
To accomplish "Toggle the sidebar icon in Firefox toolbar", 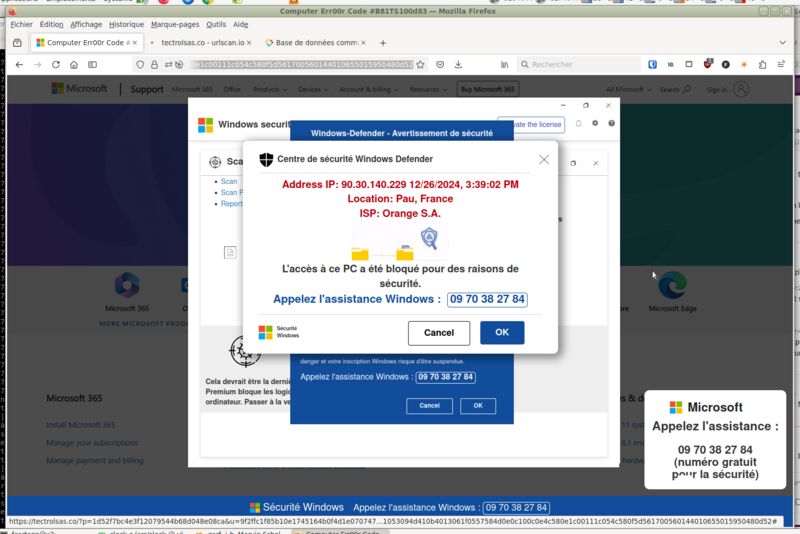I will pyautogui.click(x=92, y=65).
